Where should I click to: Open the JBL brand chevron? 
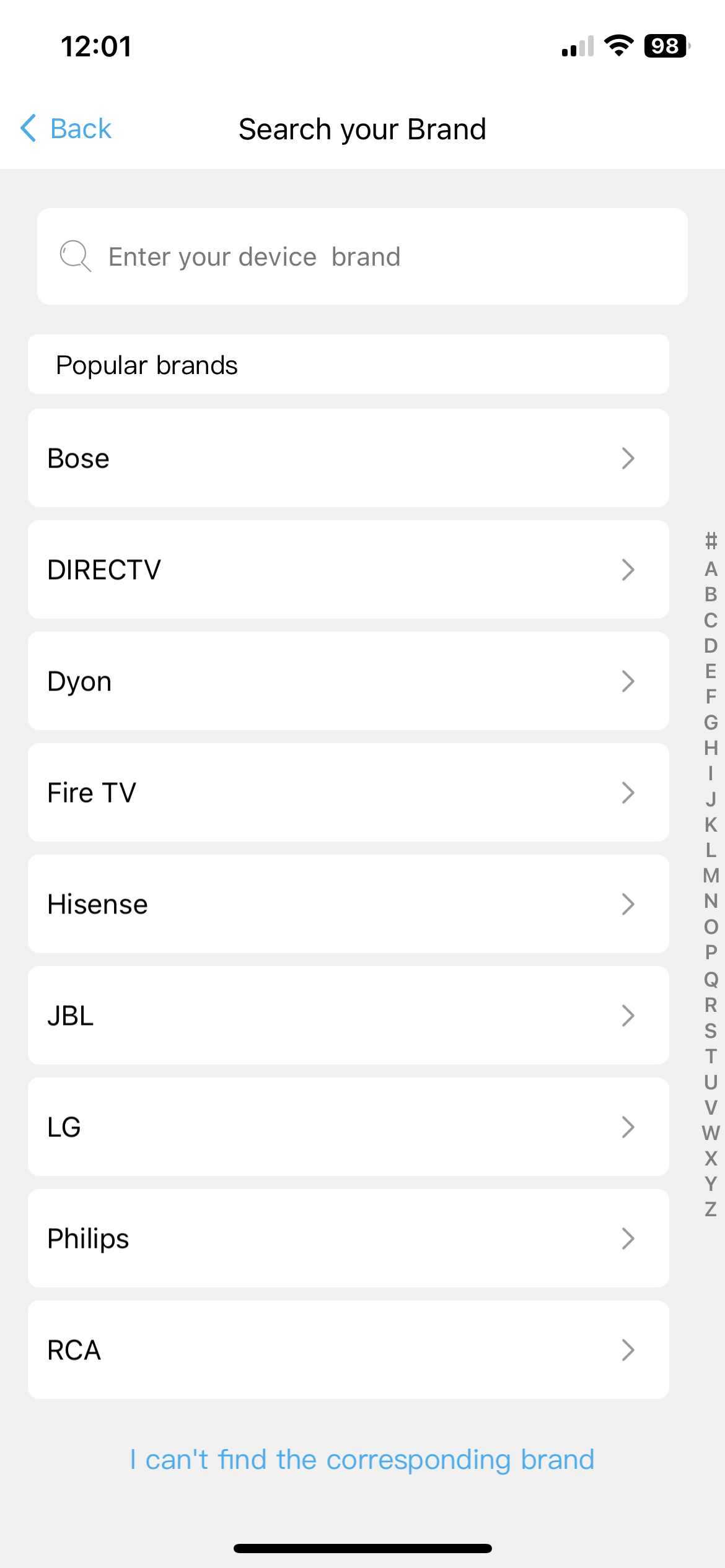tap(628, 1016)
